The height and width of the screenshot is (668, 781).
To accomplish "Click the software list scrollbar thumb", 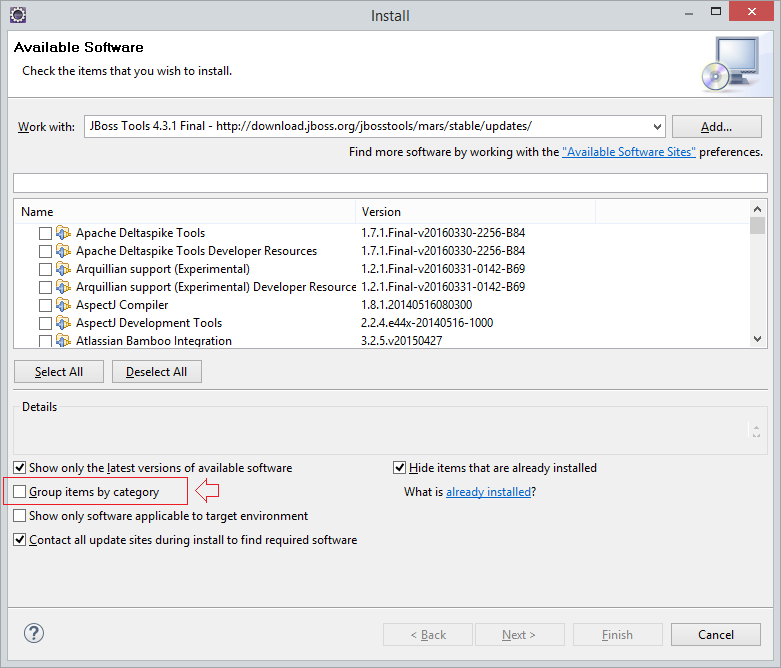I will (x=757, y=225).
